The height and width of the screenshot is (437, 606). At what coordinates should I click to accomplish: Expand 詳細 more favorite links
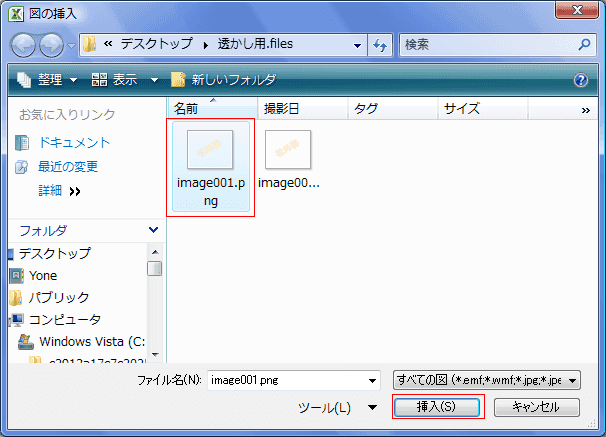point(60,191)
